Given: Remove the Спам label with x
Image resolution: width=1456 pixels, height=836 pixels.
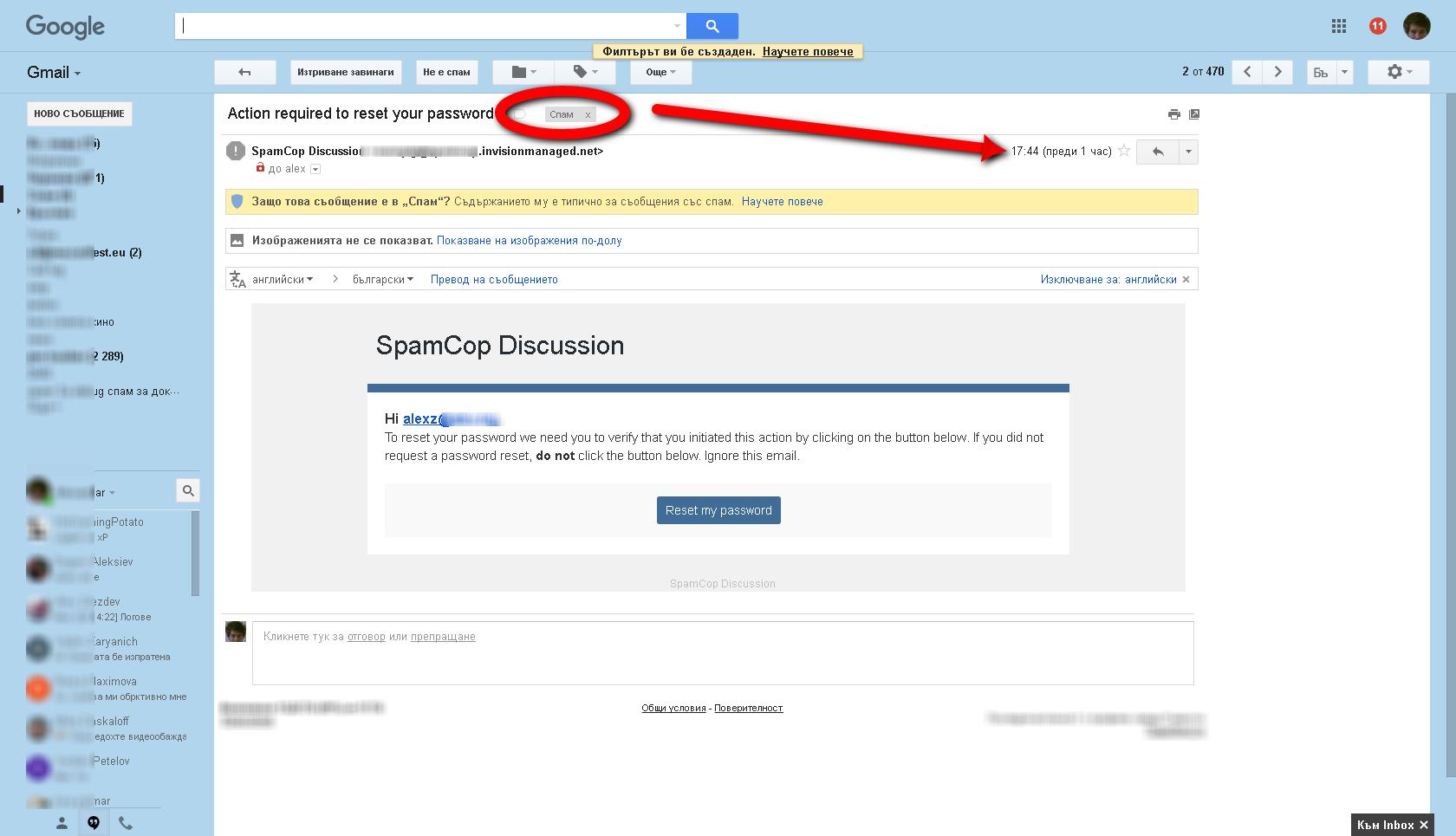Looking at the screenshot, I should (x=588, y=114).
